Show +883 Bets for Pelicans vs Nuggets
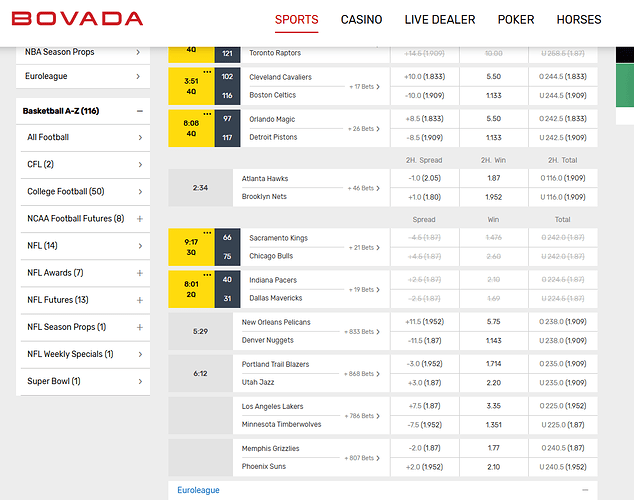Image resolution: width=634 pixels, height=500 pixels. (359, 331)
